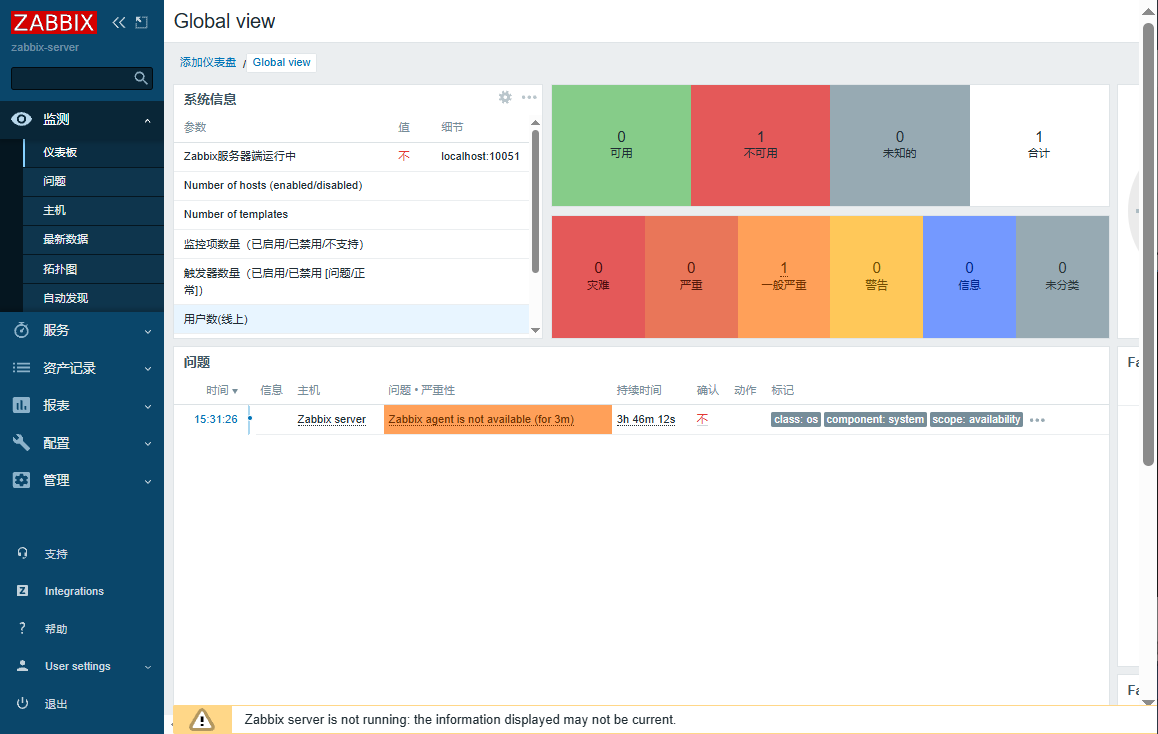Click the list icon beside 资产记录
This screenshot has height=734, width=1158.
coord(21,368)
